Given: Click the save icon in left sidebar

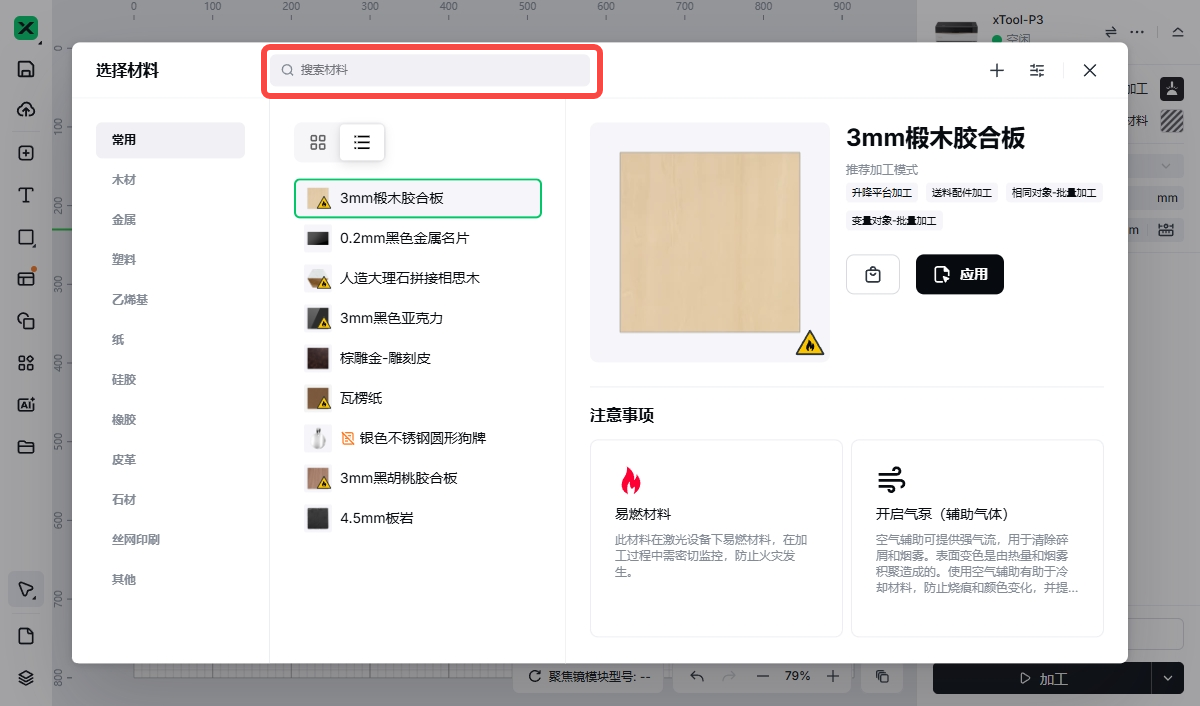Looking at the screenshot, I should [26, 69].
